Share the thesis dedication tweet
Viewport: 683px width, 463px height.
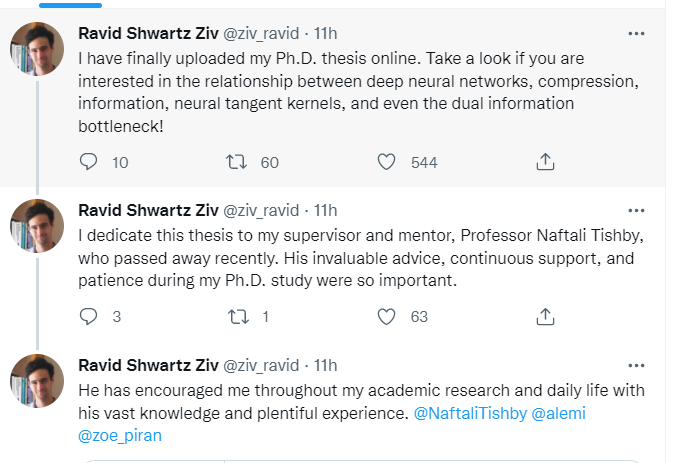546,316
